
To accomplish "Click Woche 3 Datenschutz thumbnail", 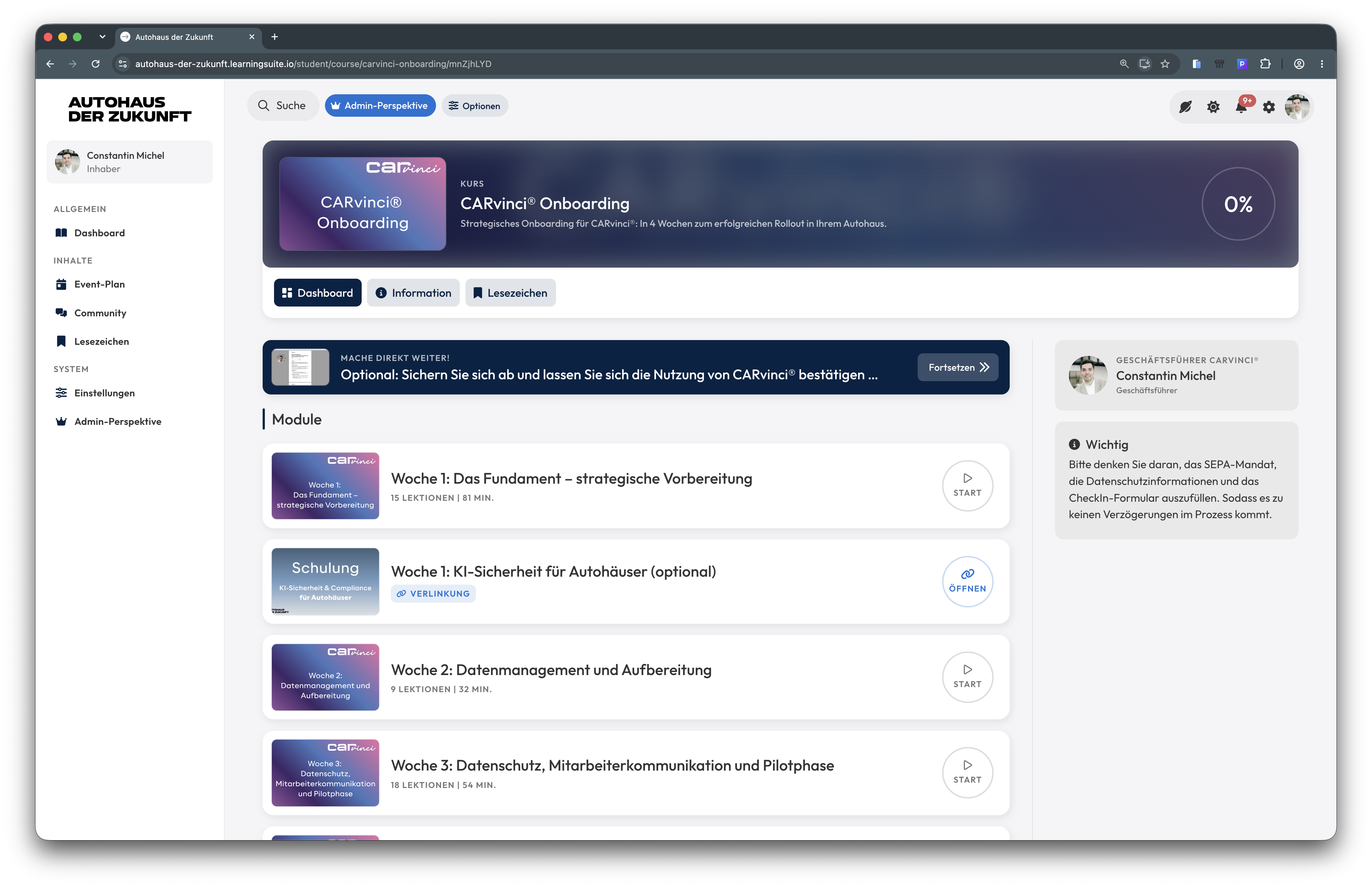I will [325, 772].
